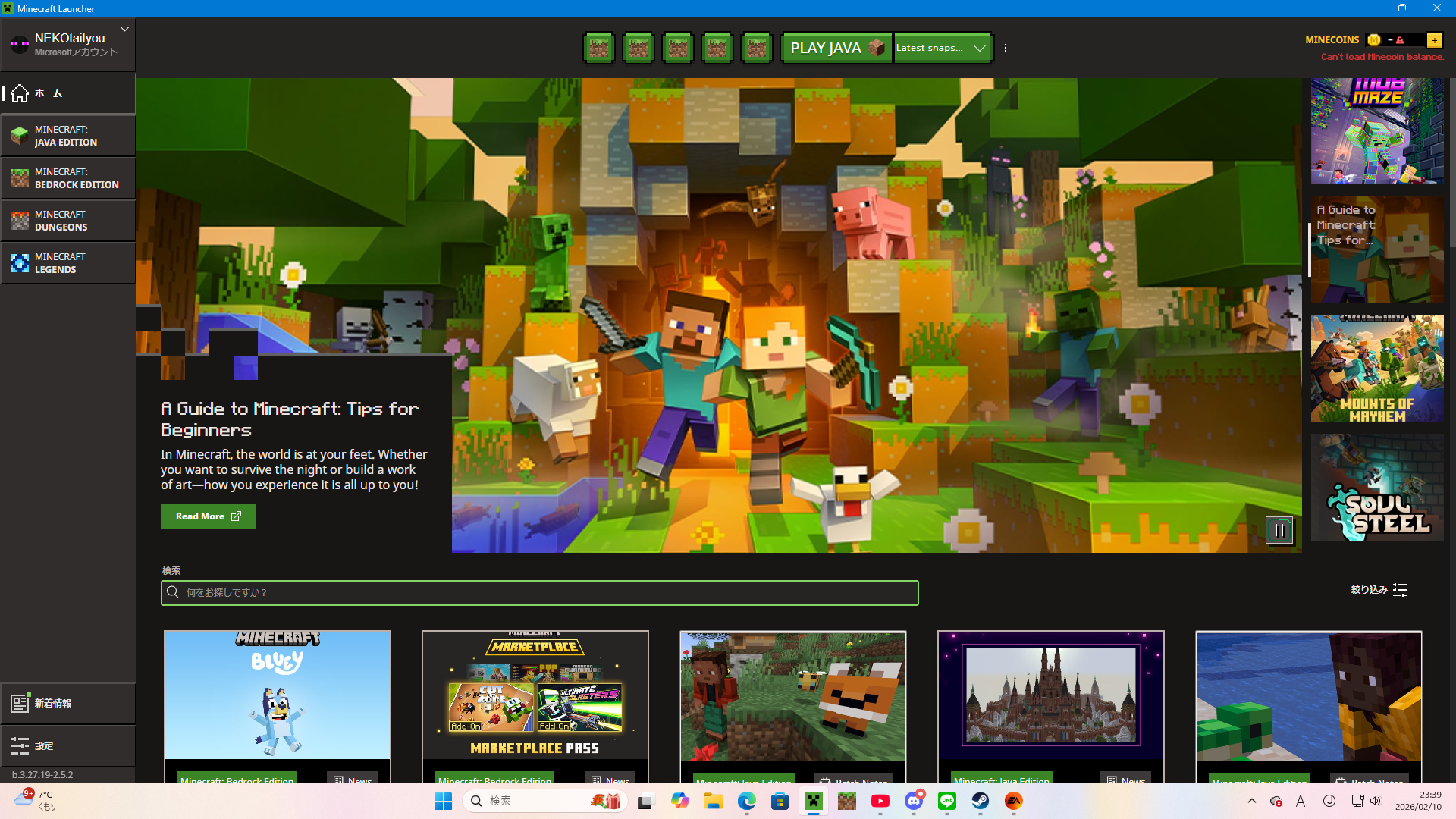The image size is (1456, 819).
Task: Open the 新着情報 news icon
Action: point(20,704)
